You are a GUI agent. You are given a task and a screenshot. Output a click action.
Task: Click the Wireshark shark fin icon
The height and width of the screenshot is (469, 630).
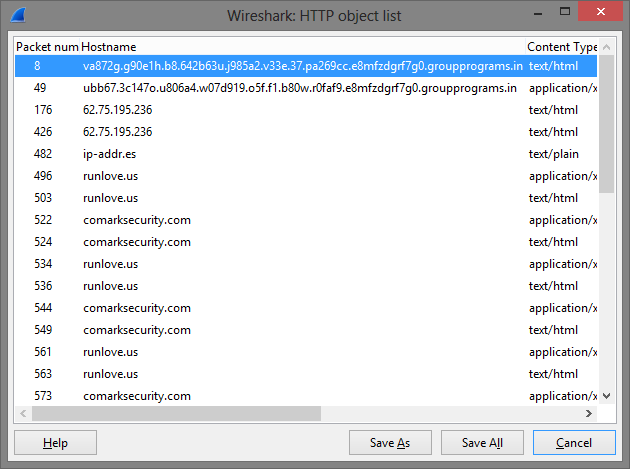[x=19, y=15]
